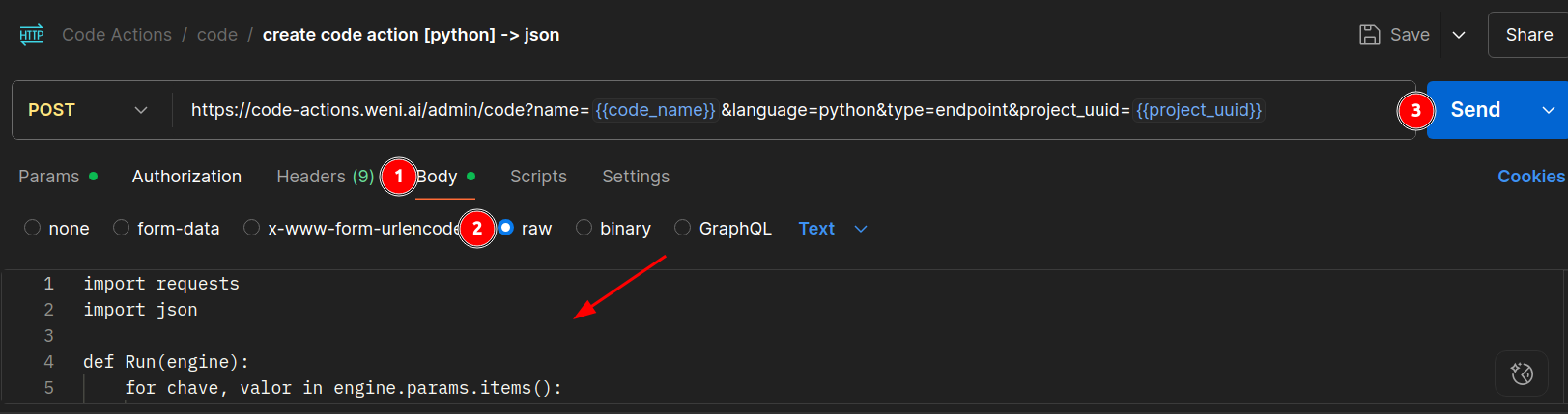The image size is (1568, 414).
Task: Switch to the Params tab
Action: tap(49, 177)
